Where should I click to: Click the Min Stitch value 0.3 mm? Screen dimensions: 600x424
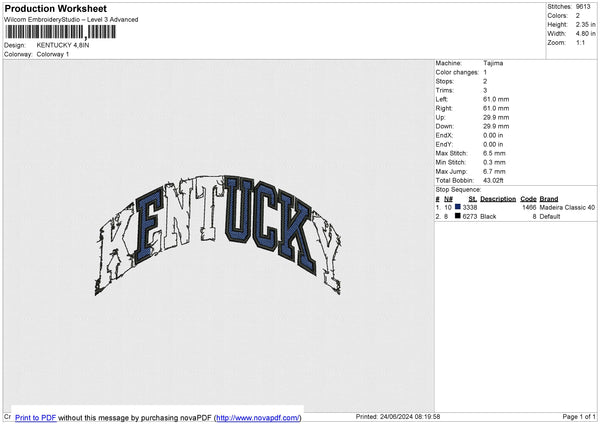click(x=494, y=162)
